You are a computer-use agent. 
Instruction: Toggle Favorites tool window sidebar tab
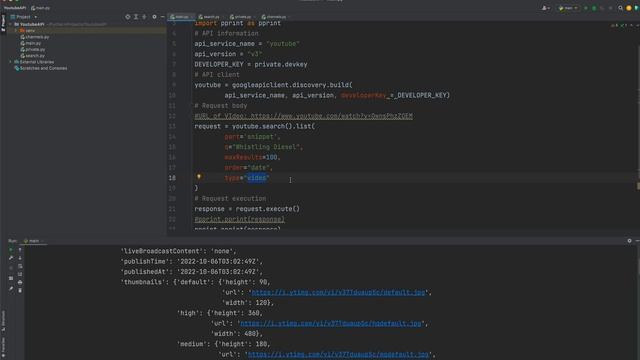point(3,347)
